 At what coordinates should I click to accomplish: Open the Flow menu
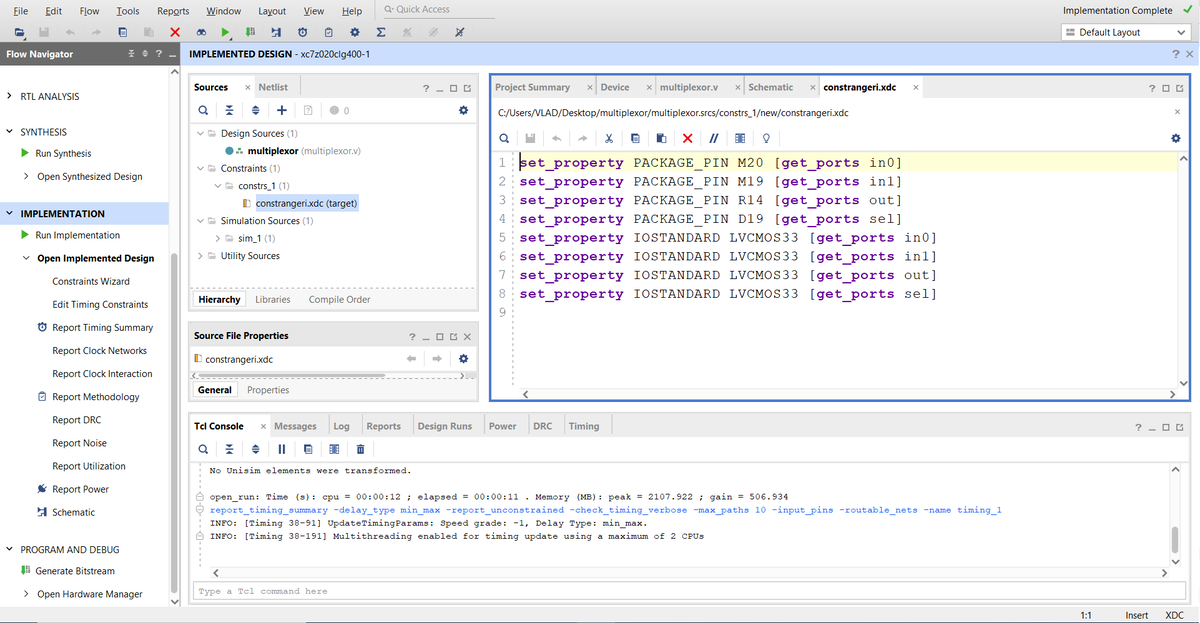tap(89, 10)
